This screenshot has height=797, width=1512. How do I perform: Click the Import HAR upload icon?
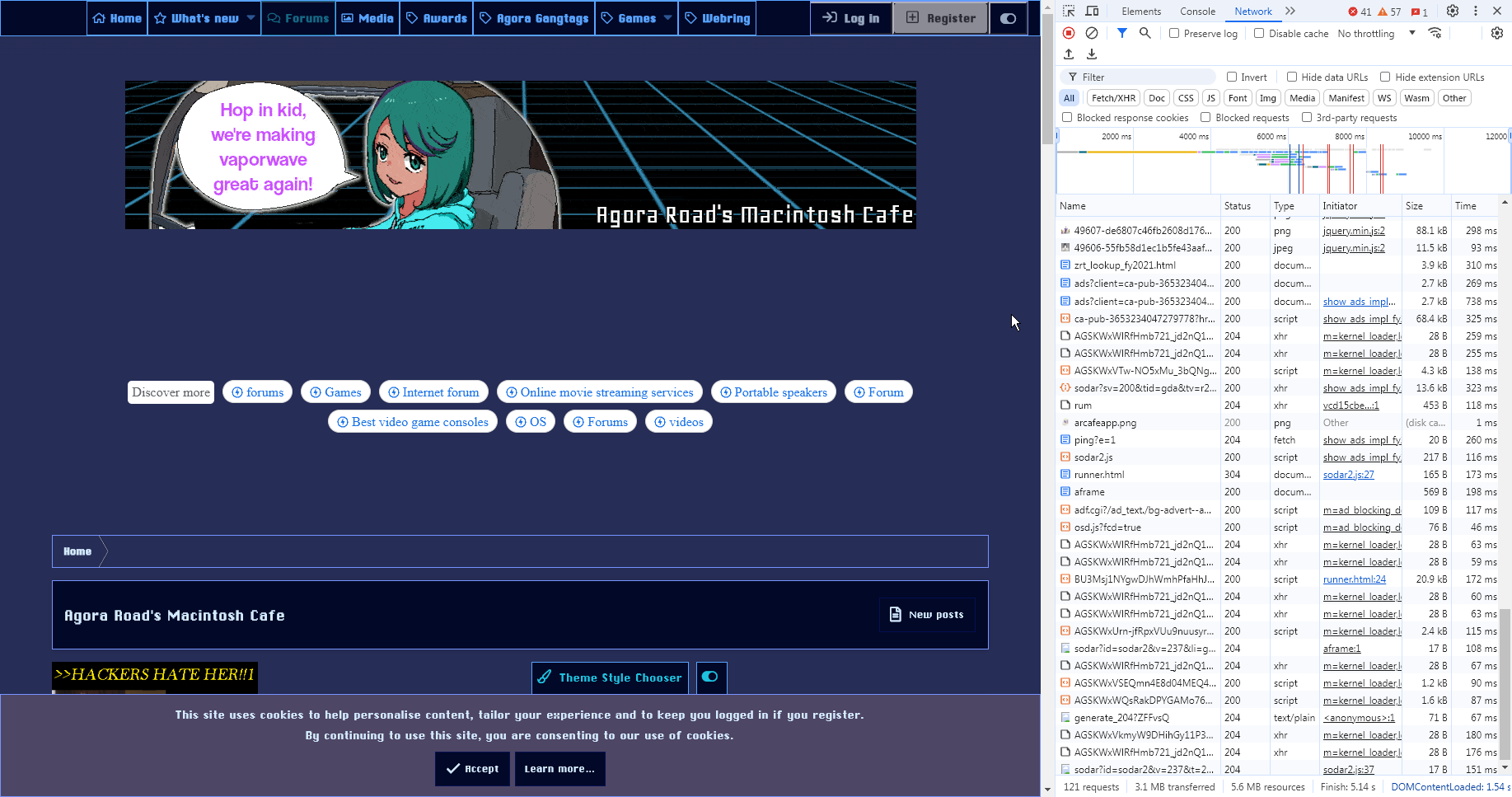pyautogui.click(x=1069, y=54)
